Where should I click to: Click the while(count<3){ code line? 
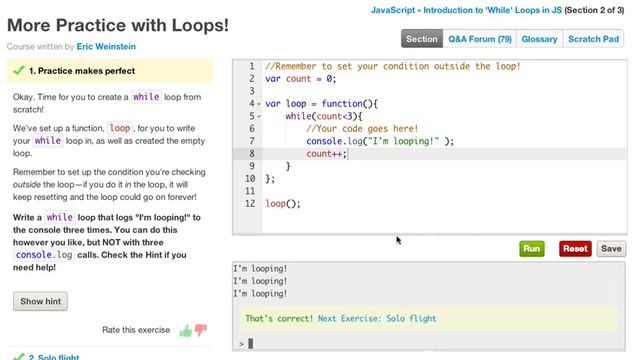click(324, 116)
